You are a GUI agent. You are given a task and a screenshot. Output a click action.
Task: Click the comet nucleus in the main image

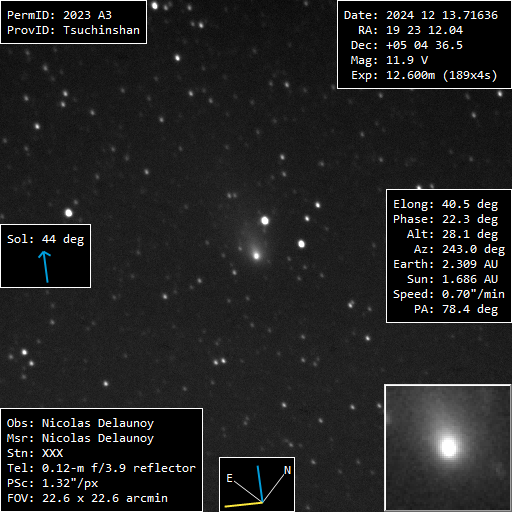click(x=256, y=256)
